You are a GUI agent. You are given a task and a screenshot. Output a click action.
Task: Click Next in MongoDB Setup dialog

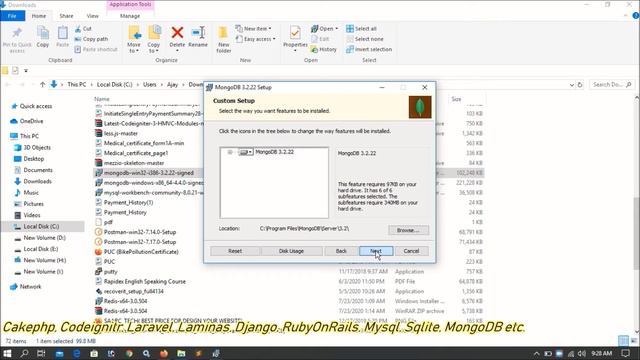[376, 251]
